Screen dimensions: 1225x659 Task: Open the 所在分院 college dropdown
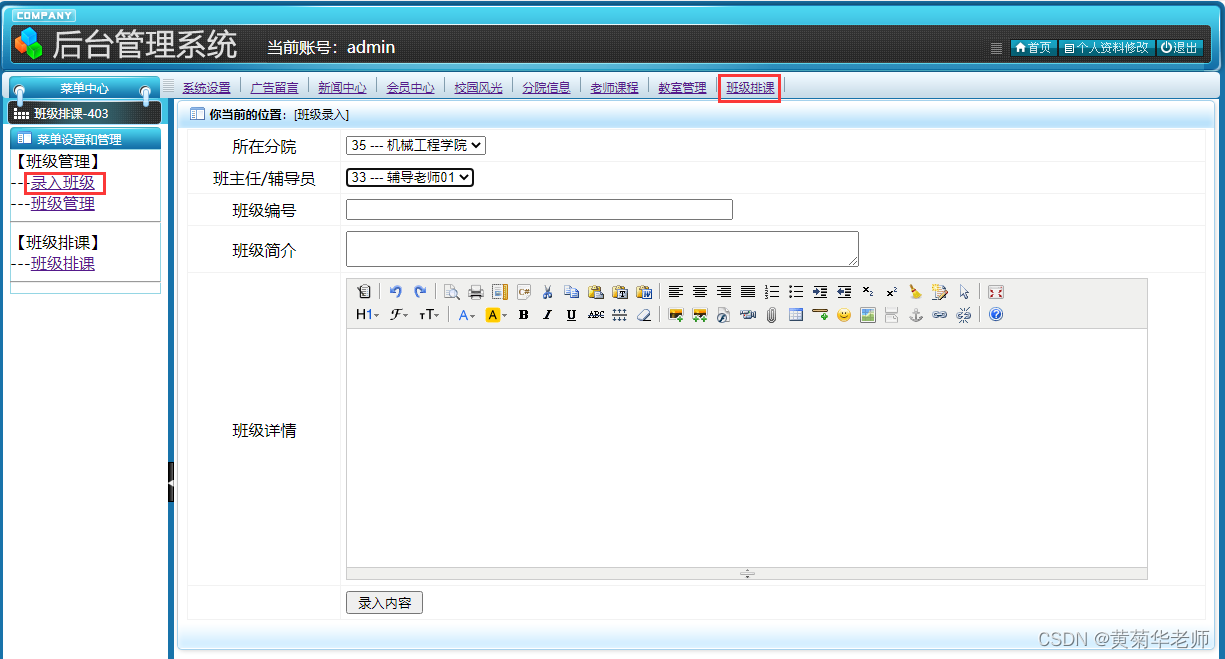point(416,145)
